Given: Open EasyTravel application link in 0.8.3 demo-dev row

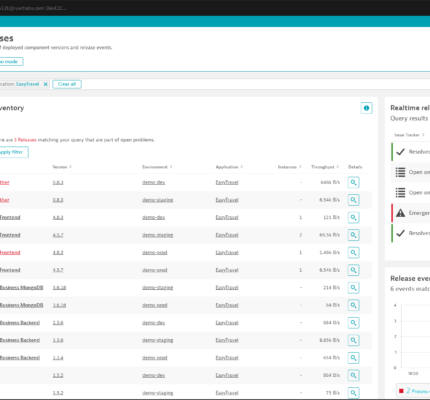Looking at the screenshot, I should 227,182.
